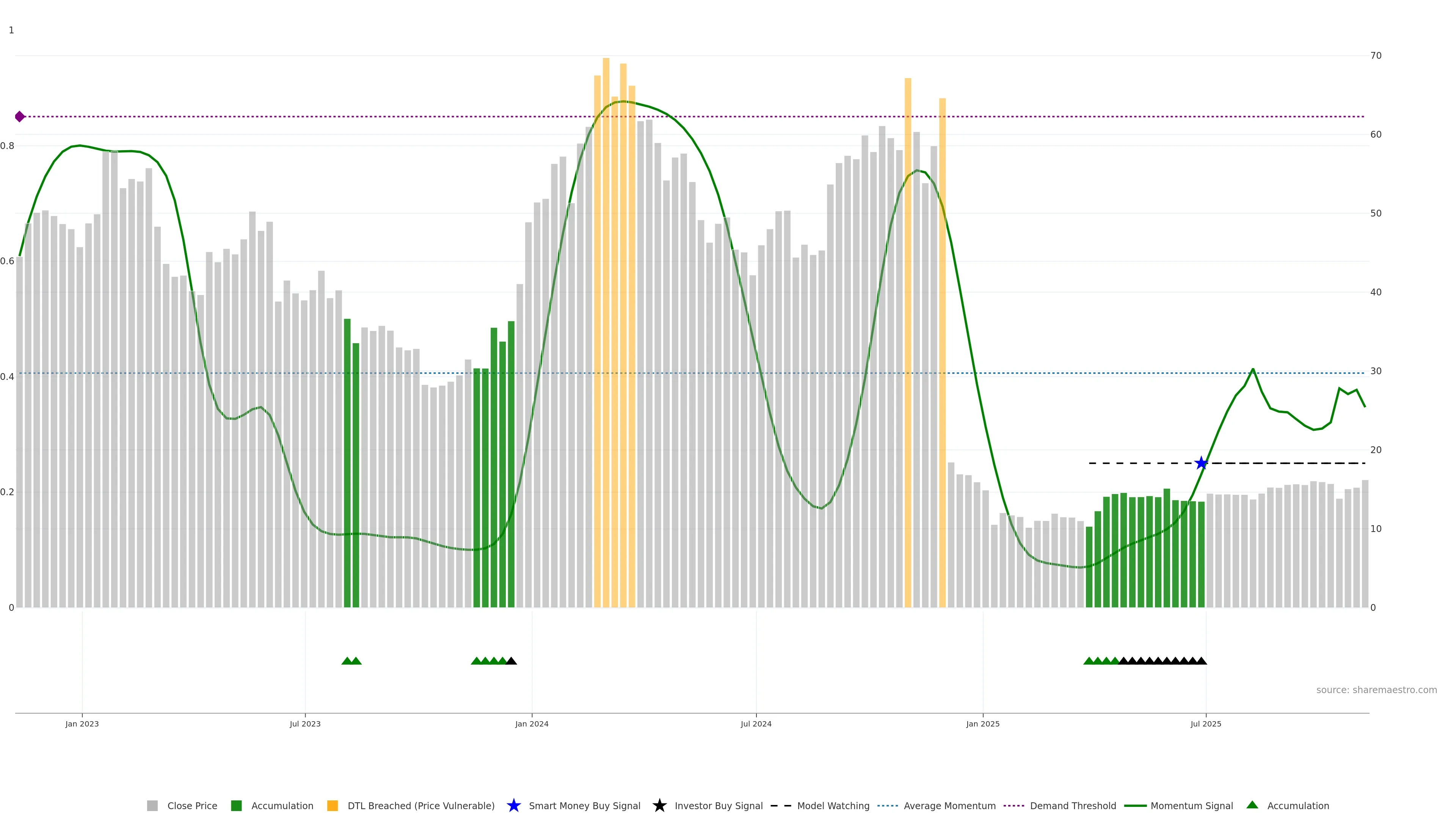The width and height of the screenshot is (1456, 819).
Task: Click the grey Close Price legend swatch
Action: [152, 806]
